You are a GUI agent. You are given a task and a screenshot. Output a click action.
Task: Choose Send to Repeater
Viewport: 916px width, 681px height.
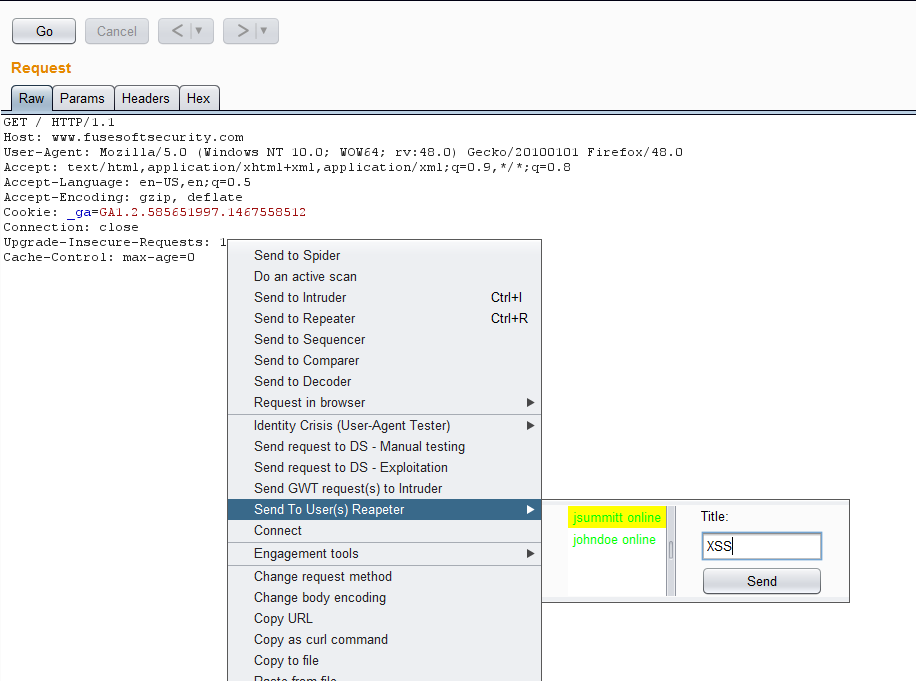click(384, 319)
